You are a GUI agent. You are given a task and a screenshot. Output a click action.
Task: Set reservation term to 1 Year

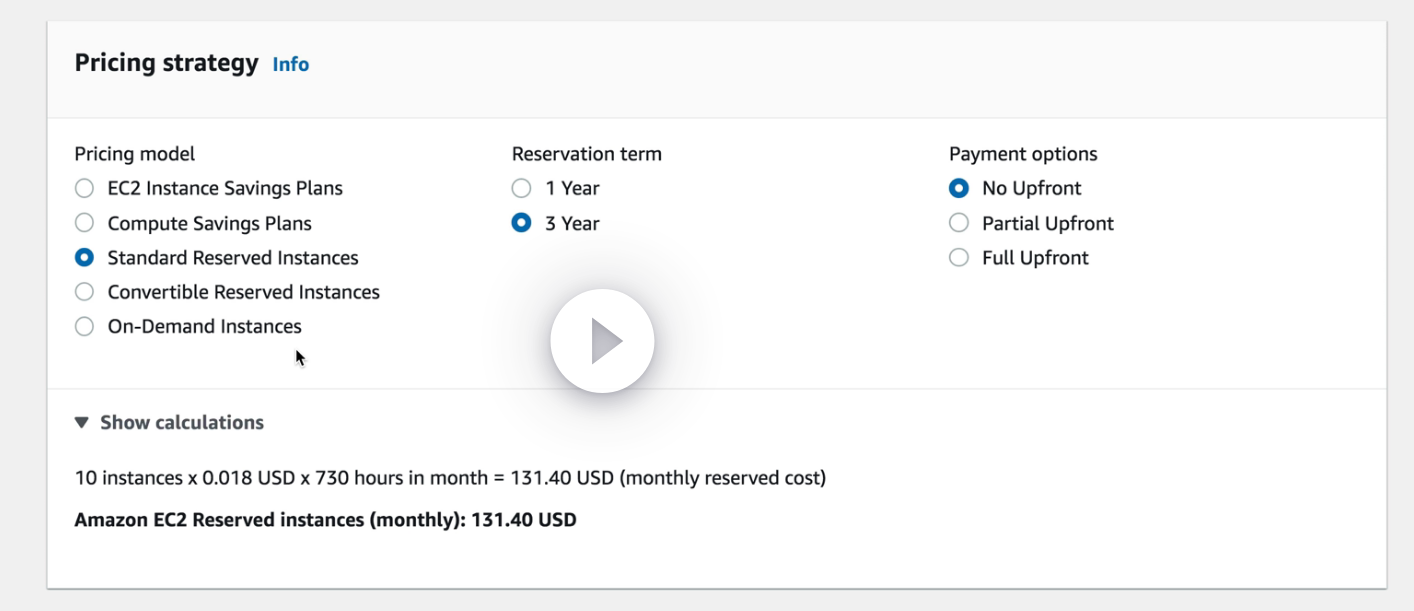521,188
